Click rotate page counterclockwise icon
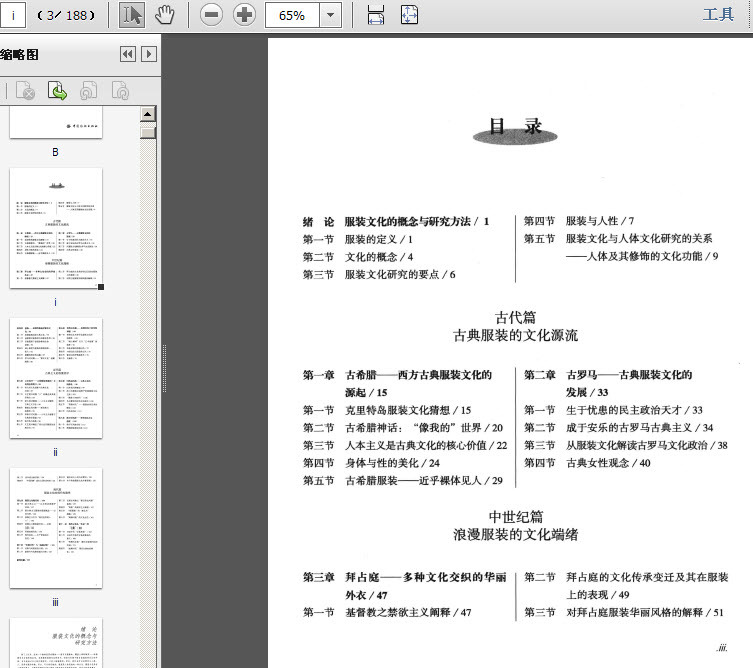Viewport: 753px width, 668px height. [x=88, y=90]
